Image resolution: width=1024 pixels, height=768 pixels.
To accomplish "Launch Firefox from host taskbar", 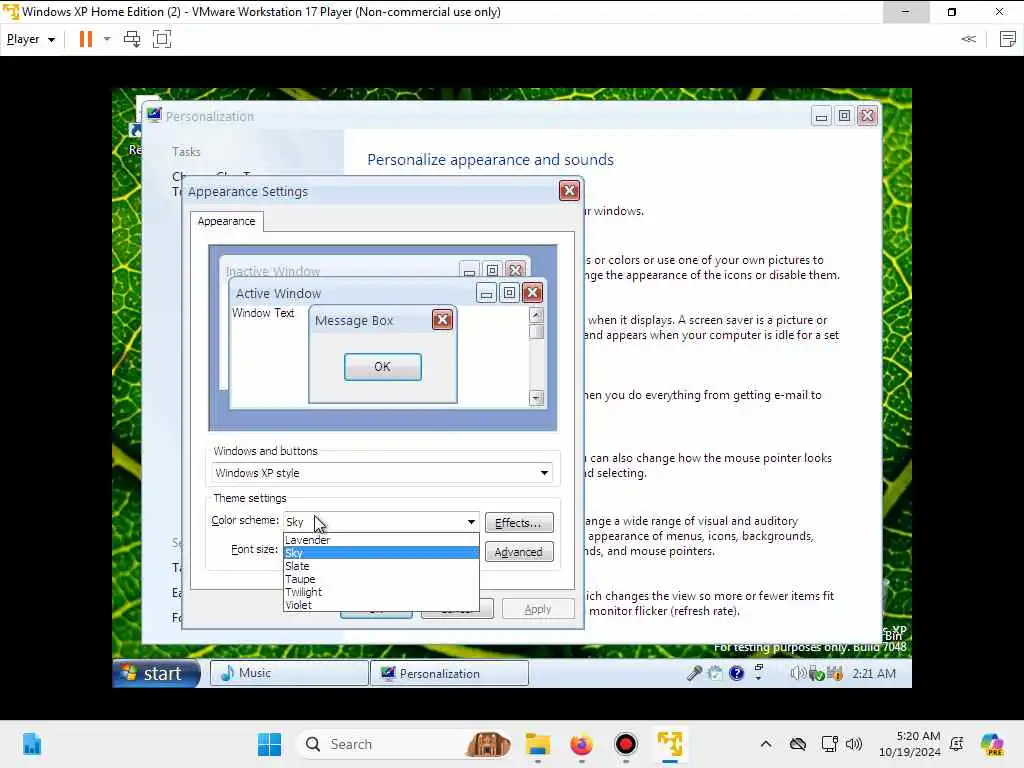I will pos(581,744).
